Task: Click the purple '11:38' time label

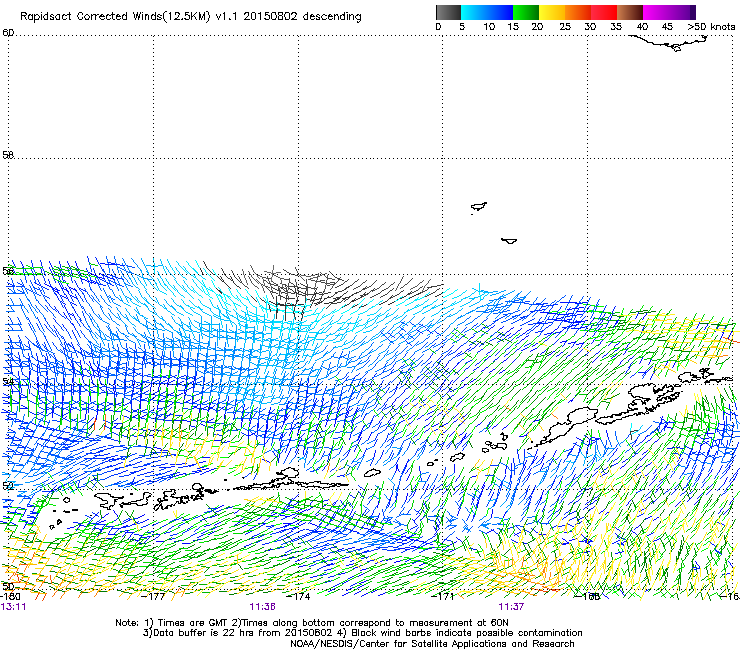Action: point(262,607)
